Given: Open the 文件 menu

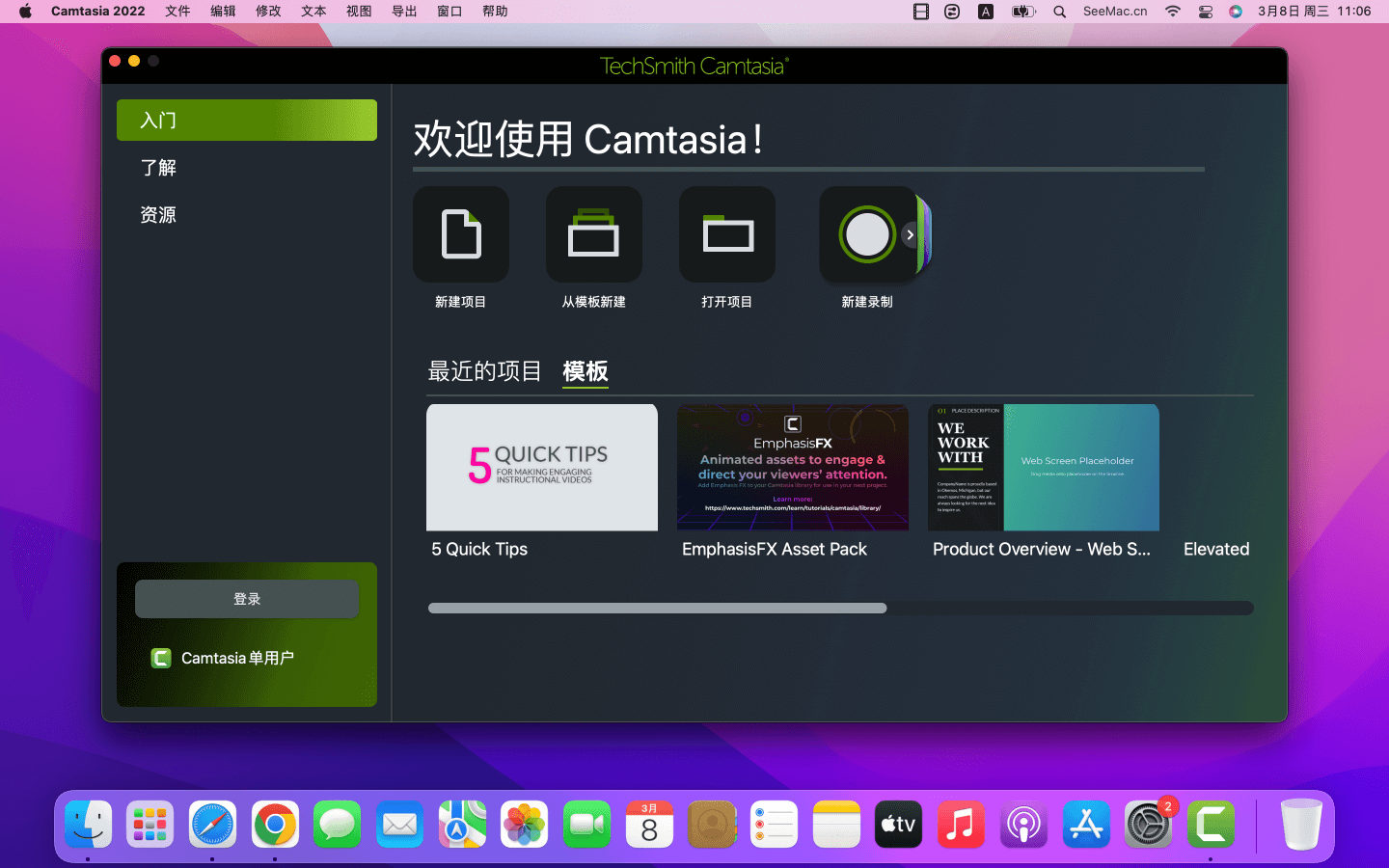Looking at the screenshot, I should [177, 12].
